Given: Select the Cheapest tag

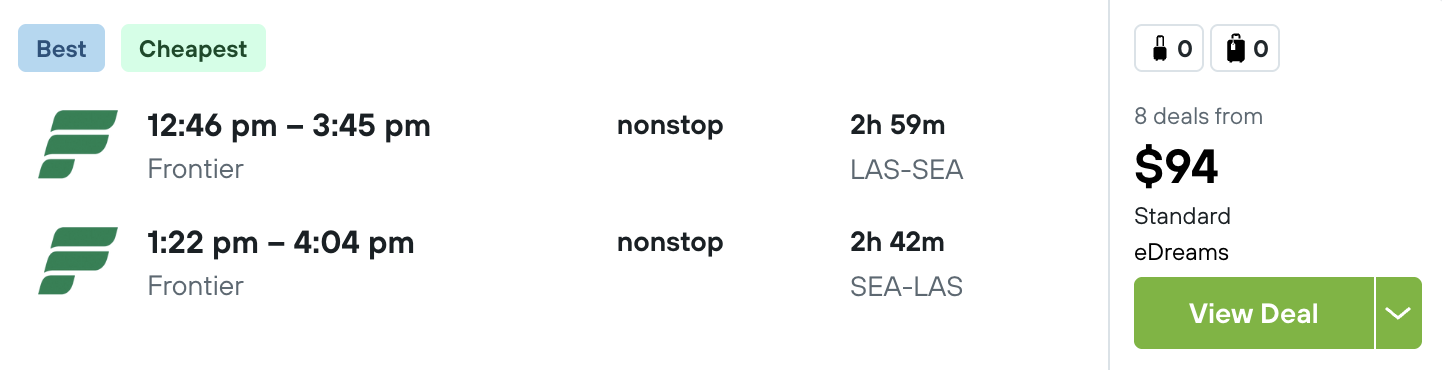Looking at the screenshot, I should 193,49.
